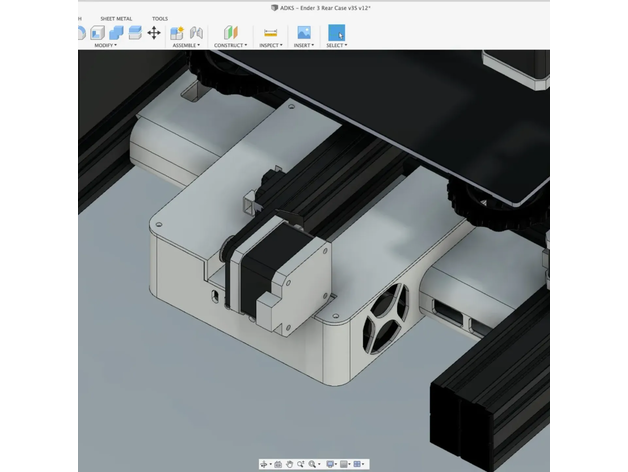Open the INSERT menu label

pos(304,45)
